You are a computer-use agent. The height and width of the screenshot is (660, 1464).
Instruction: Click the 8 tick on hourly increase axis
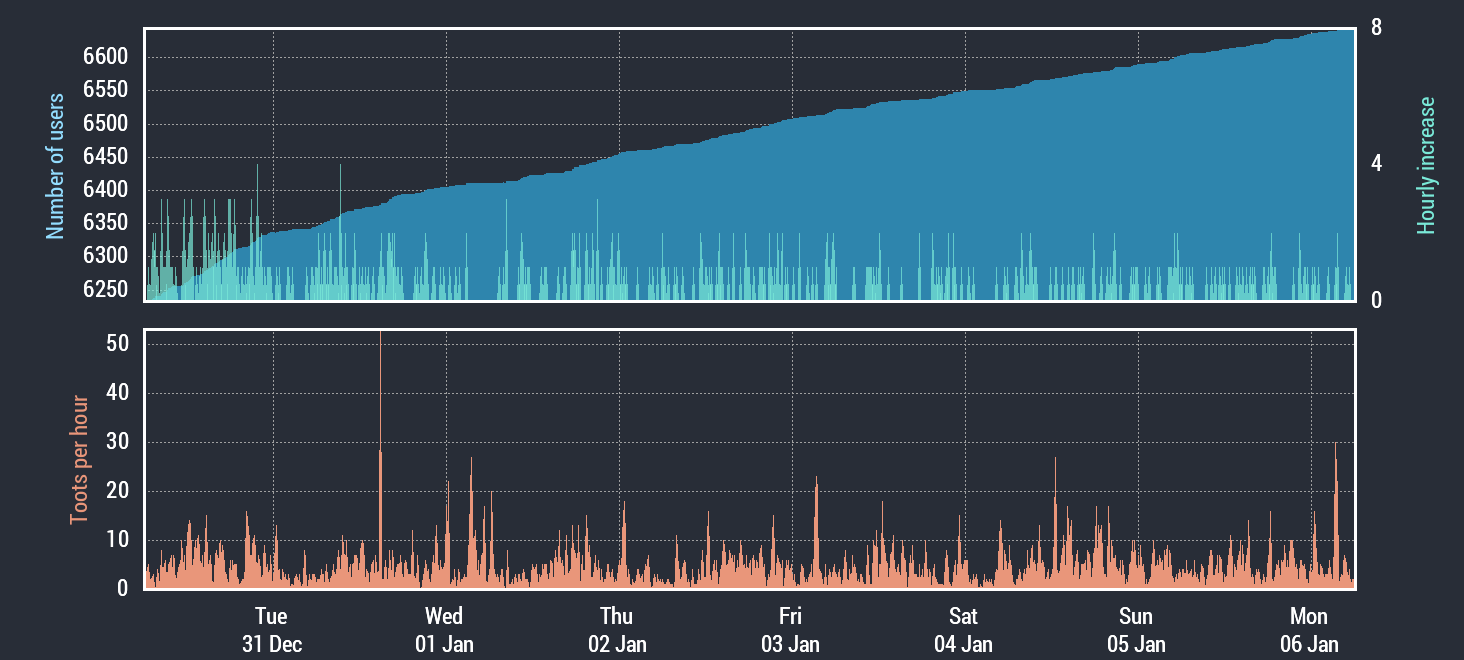(x=1376, y=28)
